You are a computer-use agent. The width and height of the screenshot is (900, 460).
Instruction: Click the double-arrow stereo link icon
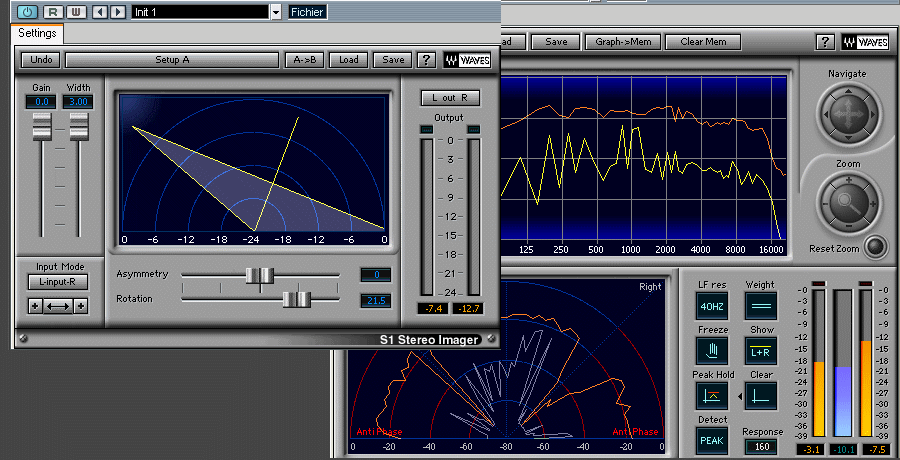click(x=58, y=307)
